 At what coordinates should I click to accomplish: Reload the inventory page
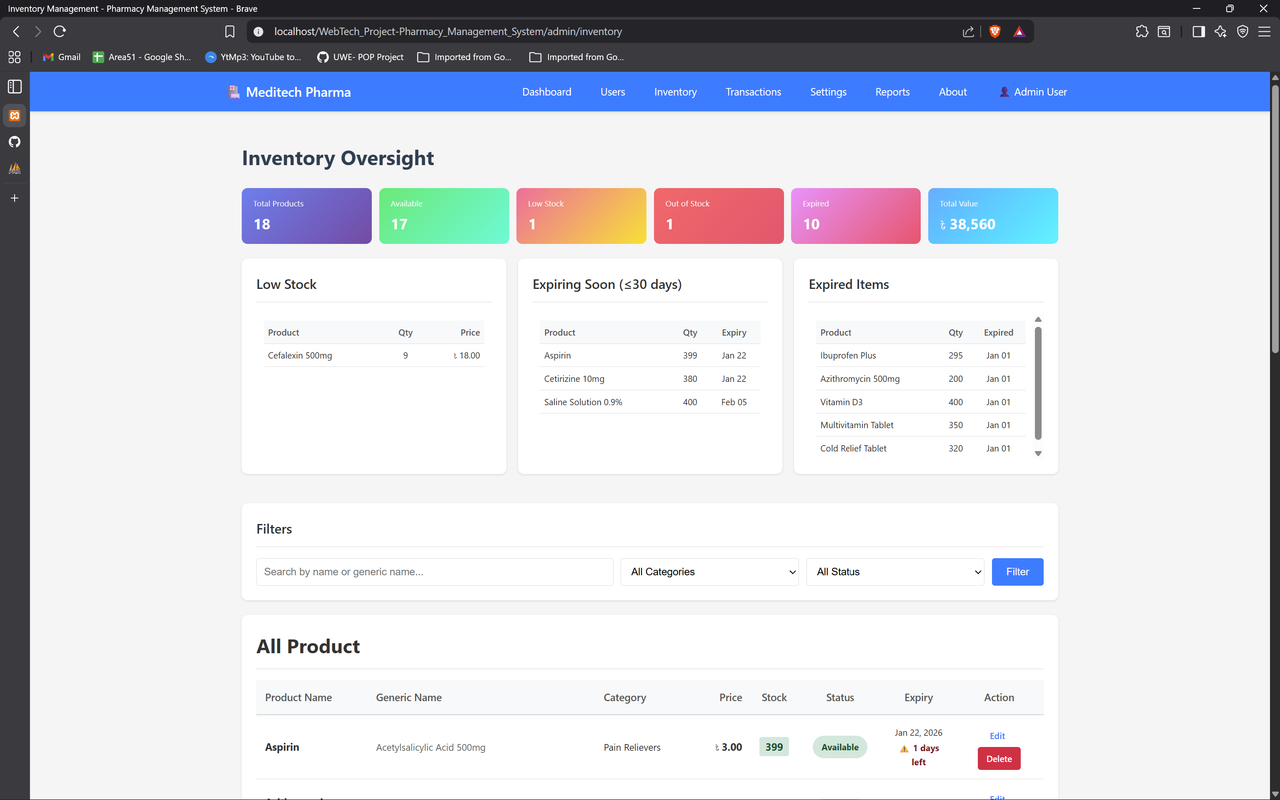(x=60, y=32)
